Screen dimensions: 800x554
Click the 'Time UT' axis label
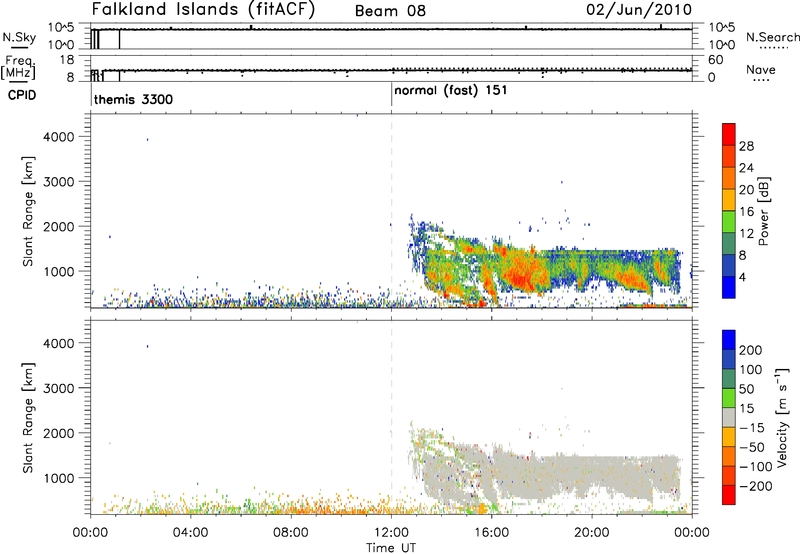391,547
